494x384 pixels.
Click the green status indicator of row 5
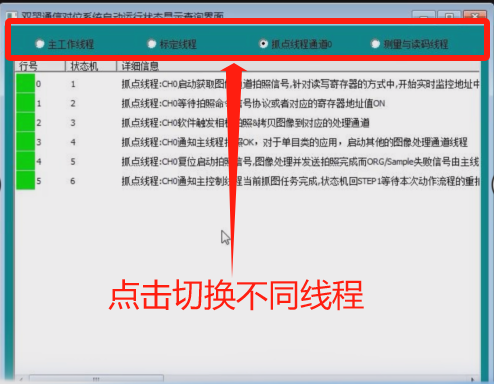pos(25,181)
